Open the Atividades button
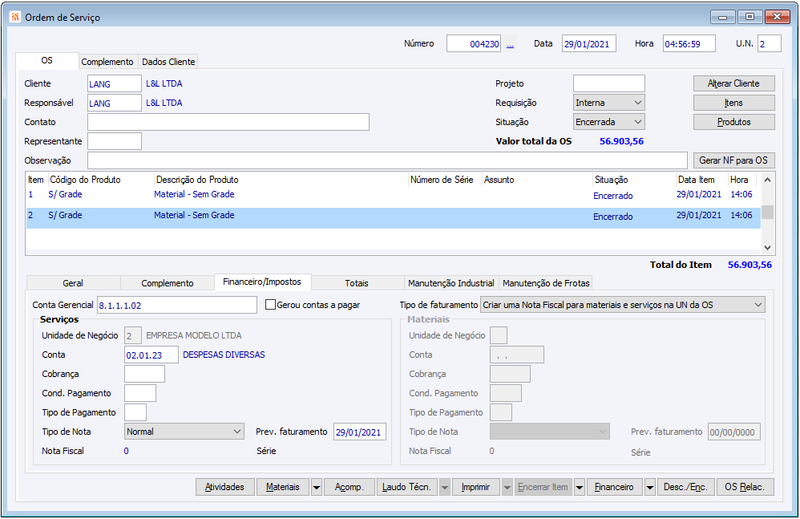800x519 pixels. [x=224, y=487]
